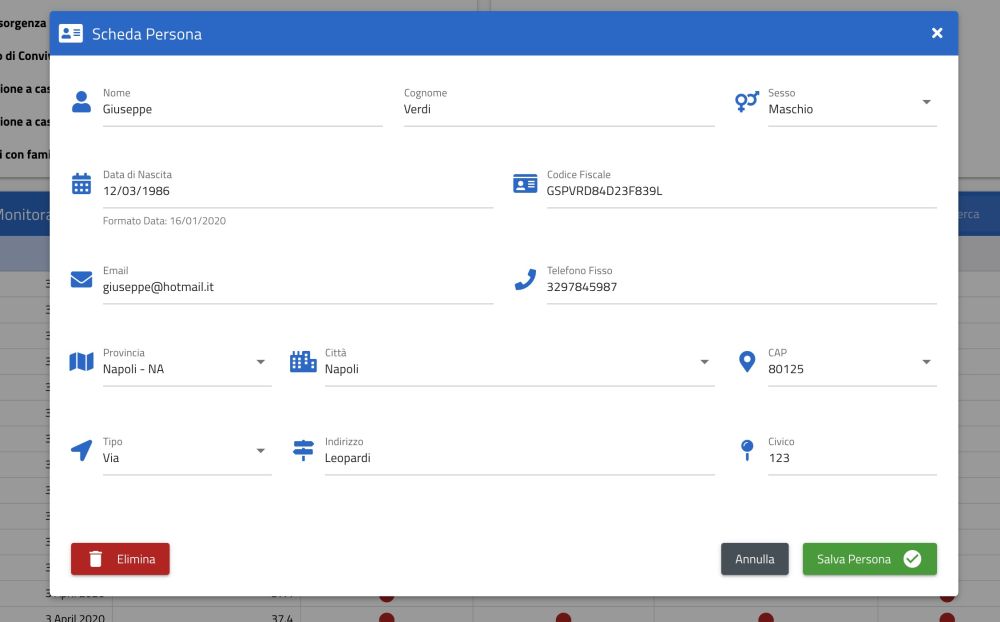
Task: Open the Tipo dropdown showing Via
Action: click(x=260, y=451)
